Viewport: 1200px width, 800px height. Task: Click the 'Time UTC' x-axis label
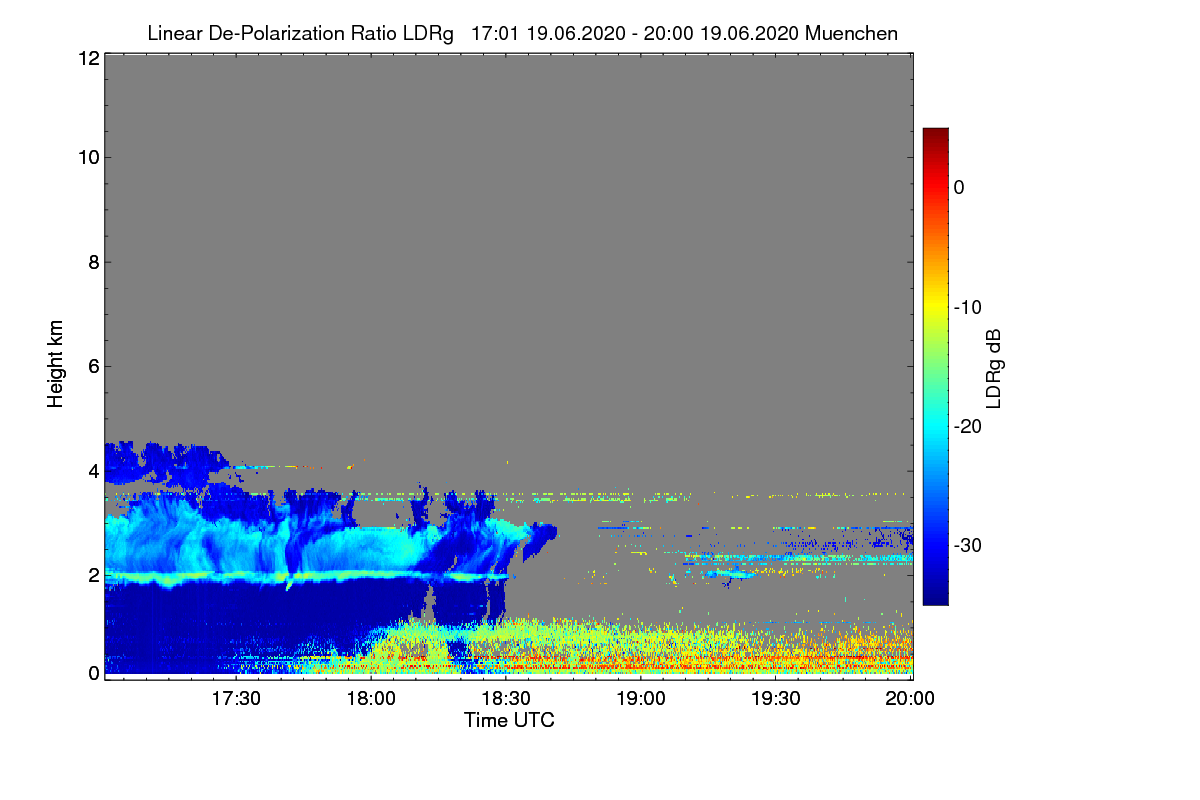[509, 720]
